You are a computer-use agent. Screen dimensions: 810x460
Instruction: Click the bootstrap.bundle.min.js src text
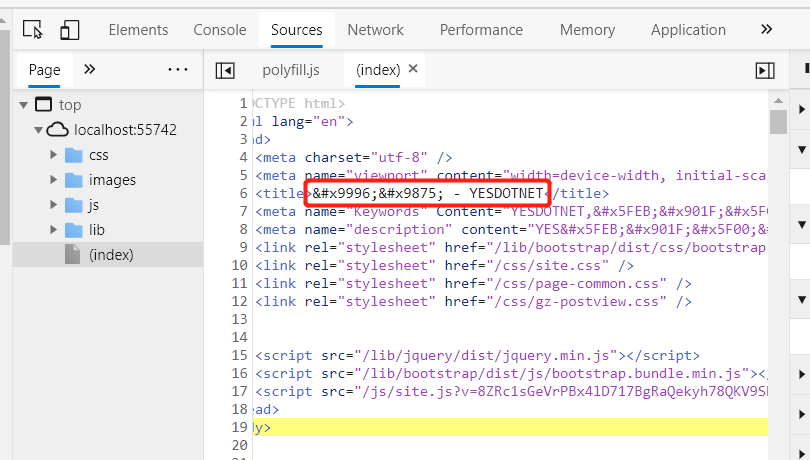[552, 374]
